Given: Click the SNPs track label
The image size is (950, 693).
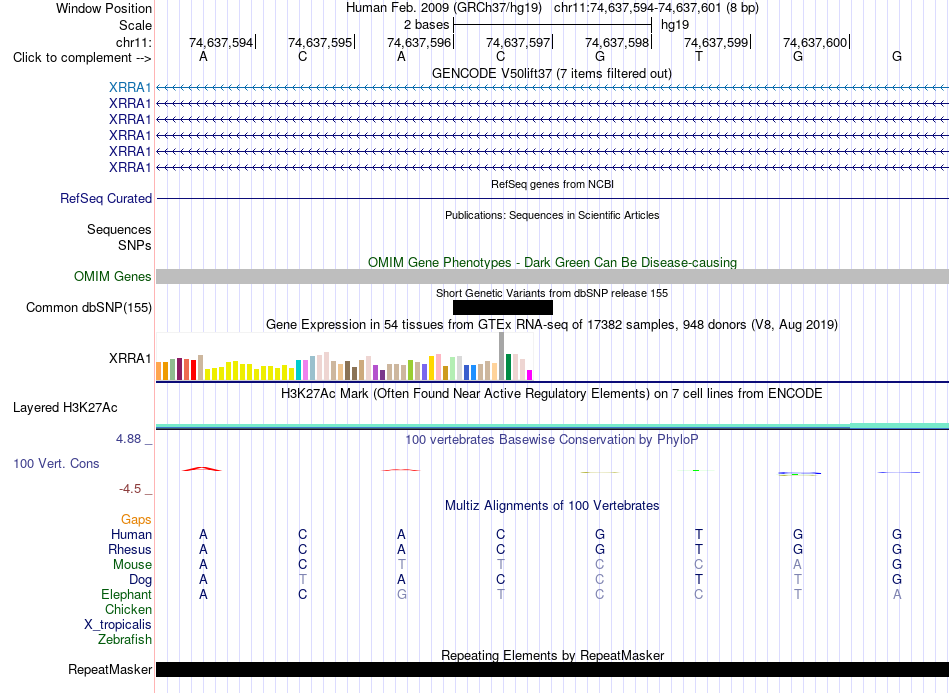Looking at the screenshot, I should (135, 245).
